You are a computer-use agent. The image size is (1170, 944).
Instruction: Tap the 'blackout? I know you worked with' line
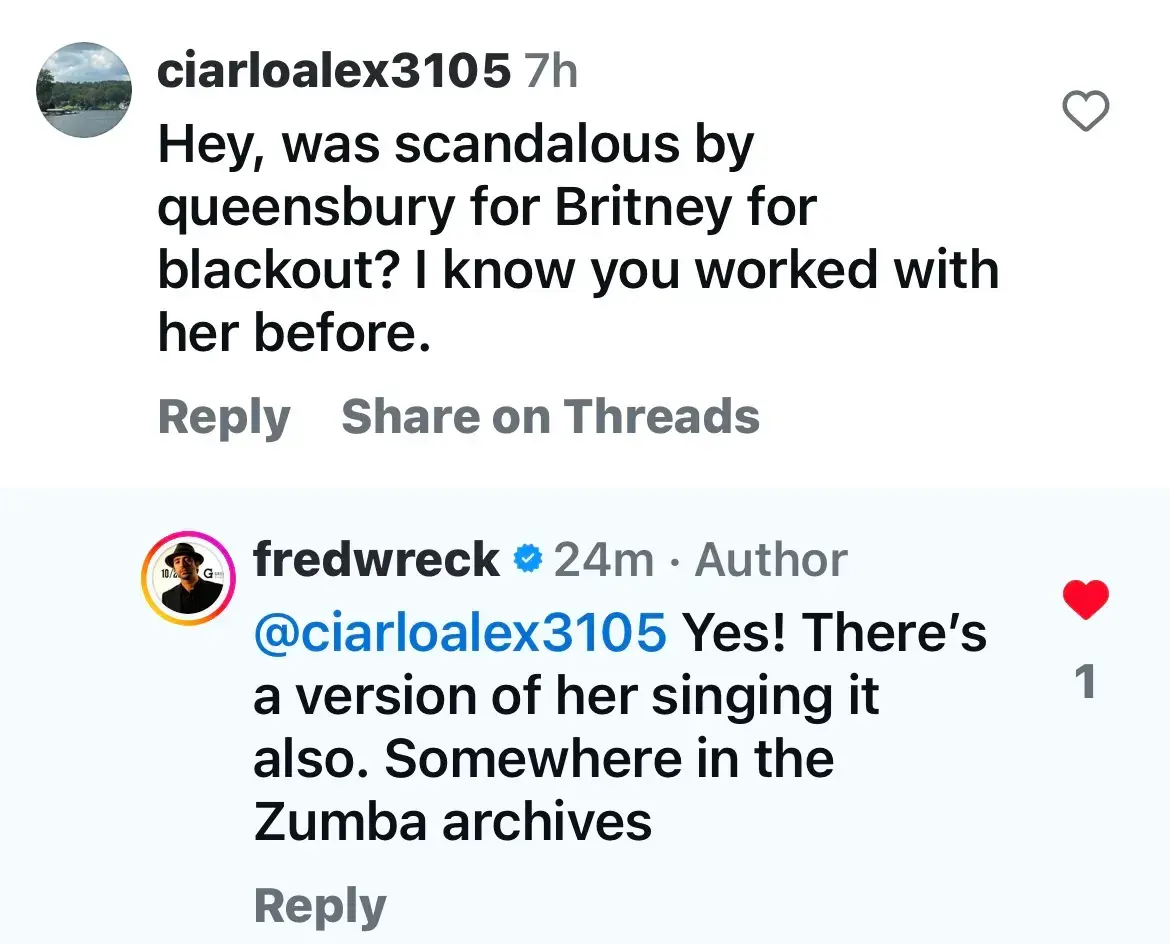578,272
